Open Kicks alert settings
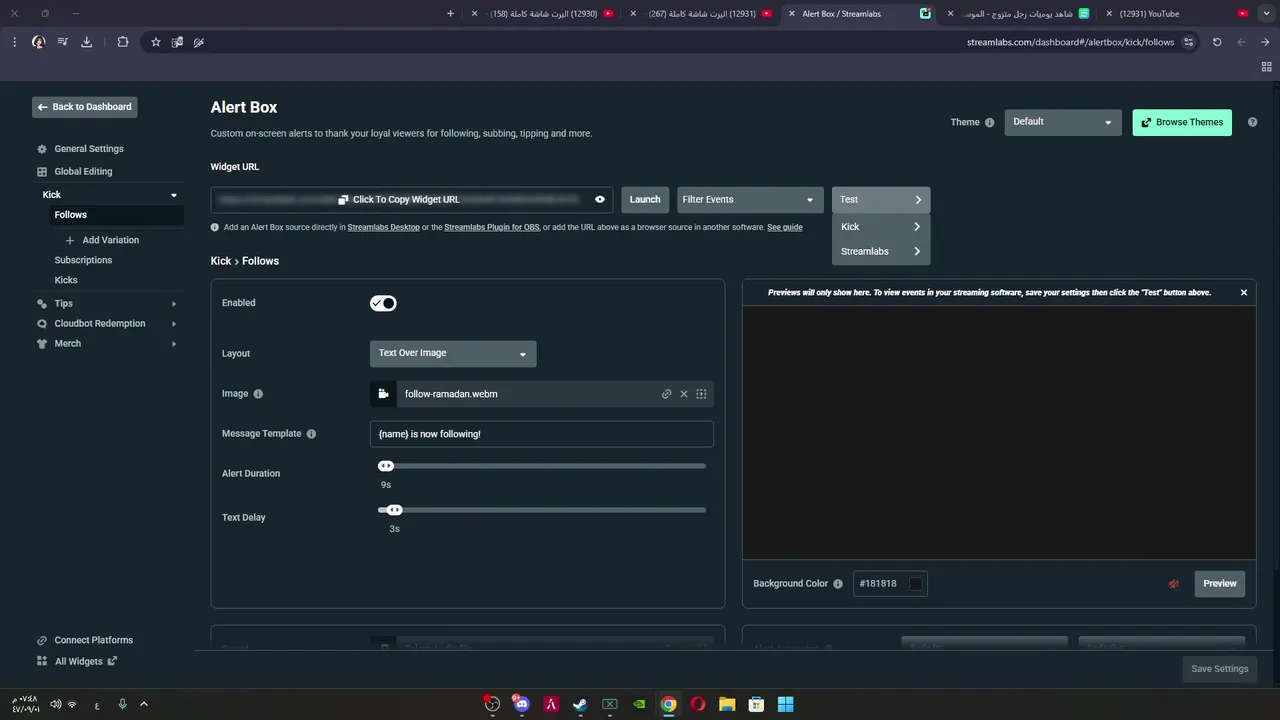1280x720 pixels. tap(66, 280)
